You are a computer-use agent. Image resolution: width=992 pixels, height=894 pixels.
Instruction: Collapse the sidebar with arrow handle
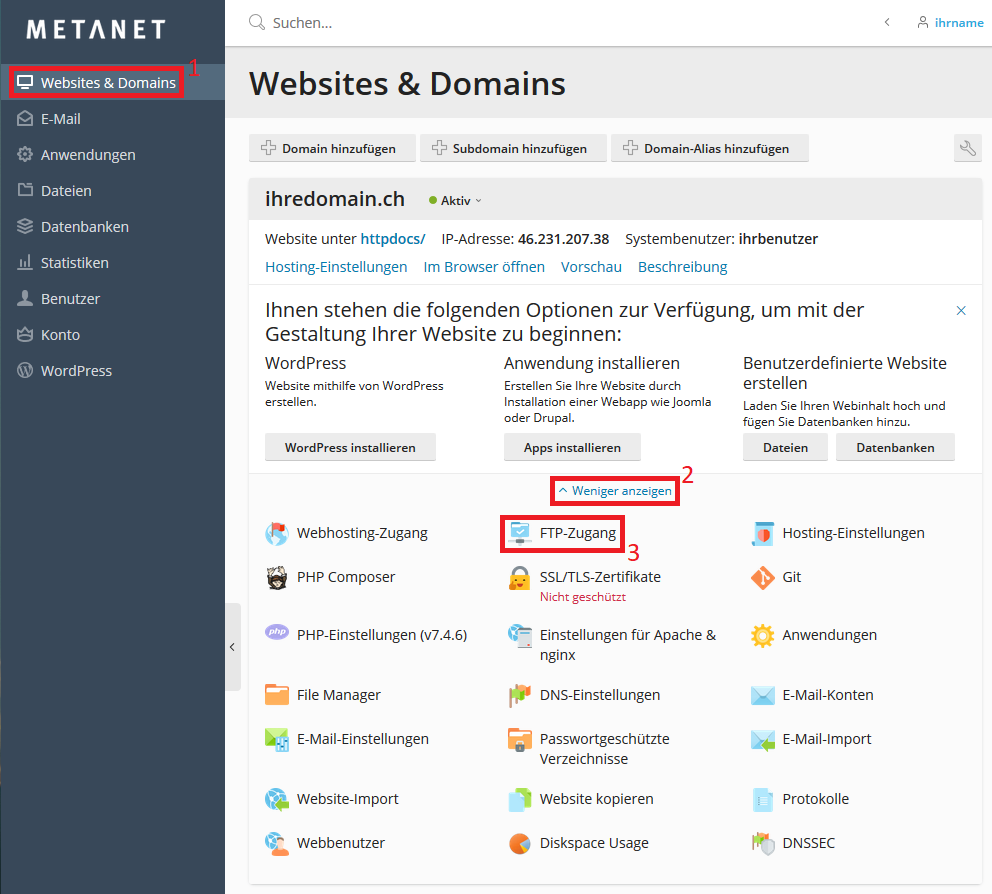click(233, 647)
